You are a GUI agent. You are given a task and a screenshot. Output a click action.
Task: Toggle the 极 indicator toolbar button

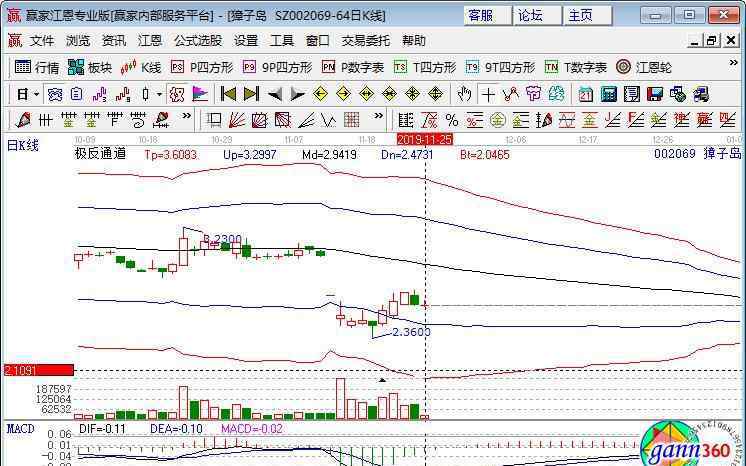[x=177, y=94]
